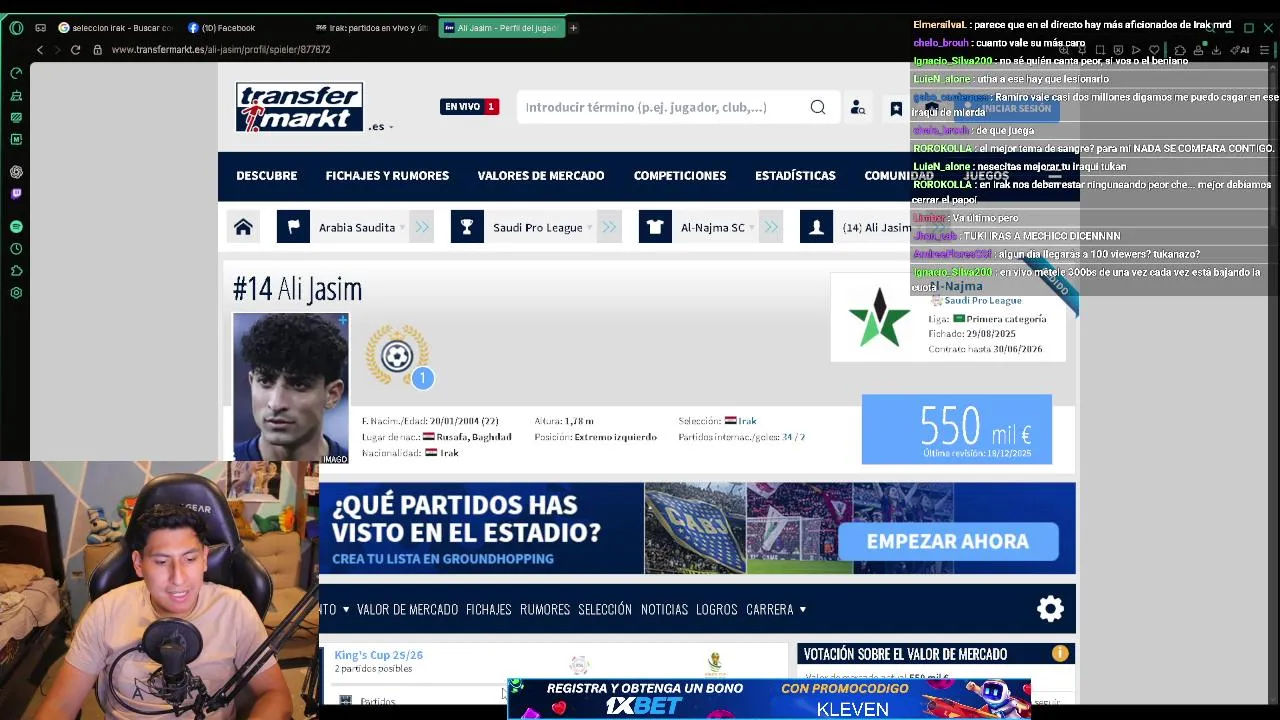This screenshot has height=720, width=1280.
Task: Expand the Arabia Saudita breadcrumb dropdown
Action: [402, 228]
